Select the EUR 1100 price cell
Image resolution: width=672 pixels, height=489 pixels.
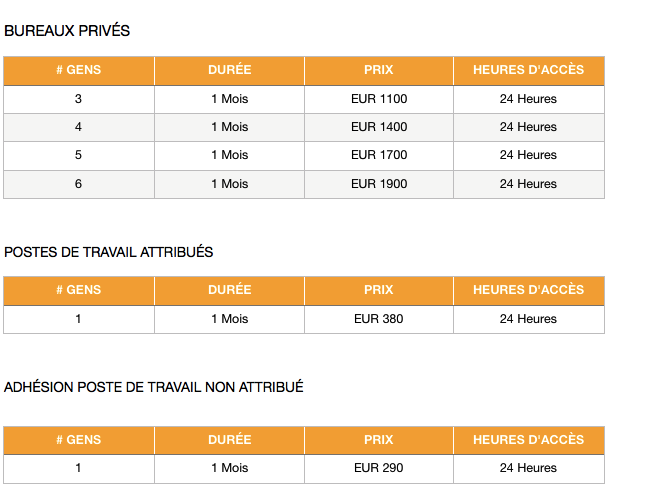pos(379,99)
